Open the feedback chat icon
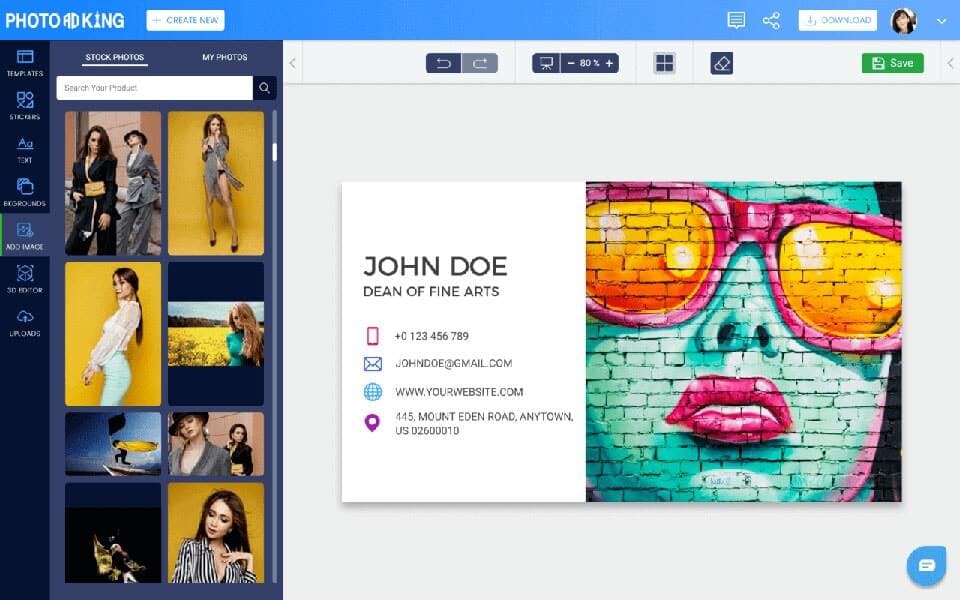Screen dimensions: 960x600 736,19
